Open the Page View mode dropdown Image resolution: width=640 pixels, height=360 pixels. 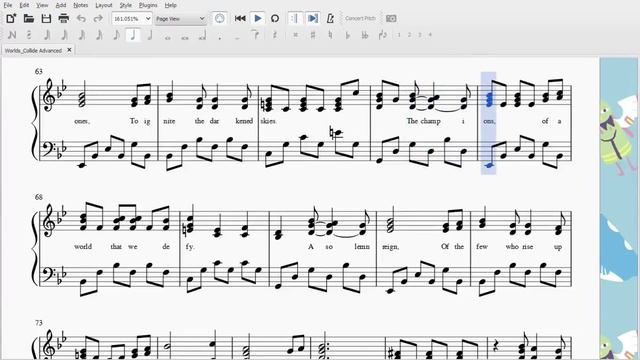180,18
